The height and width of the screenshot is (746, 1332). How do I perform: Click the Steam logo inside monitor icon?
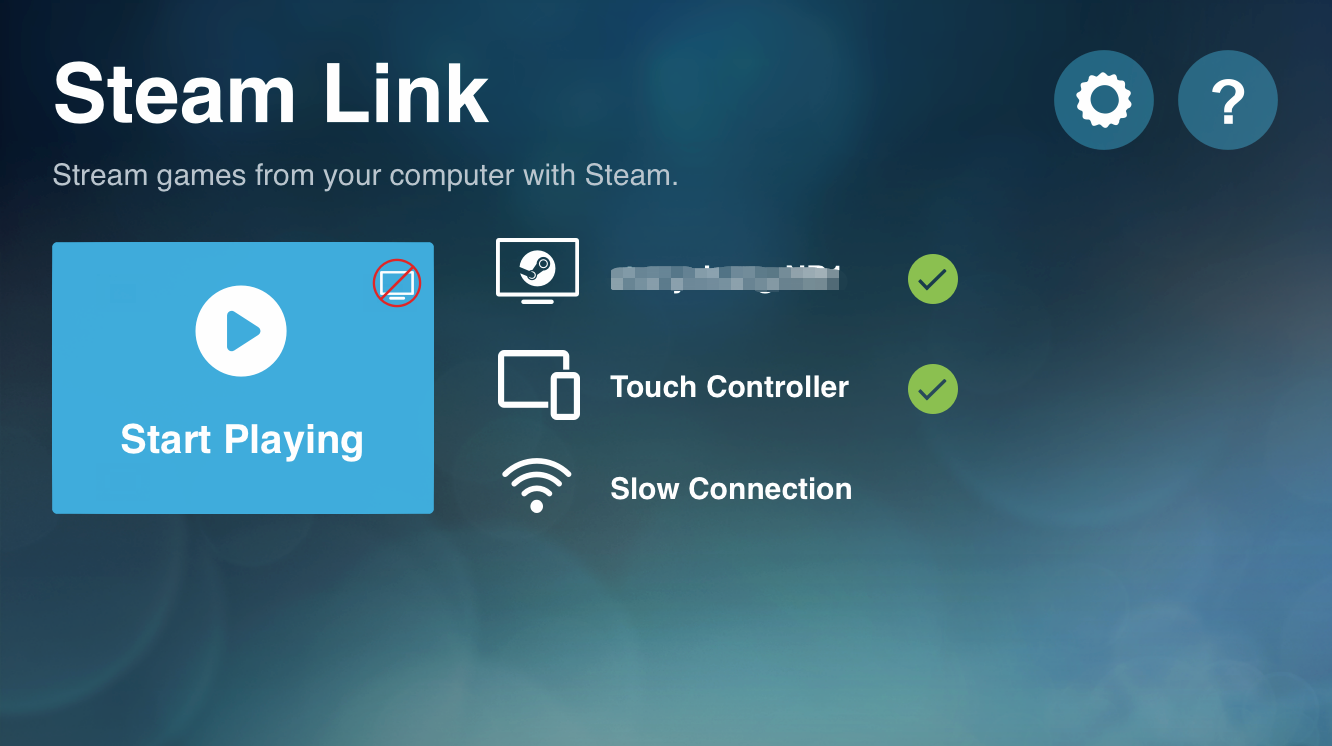pos(537,267)
